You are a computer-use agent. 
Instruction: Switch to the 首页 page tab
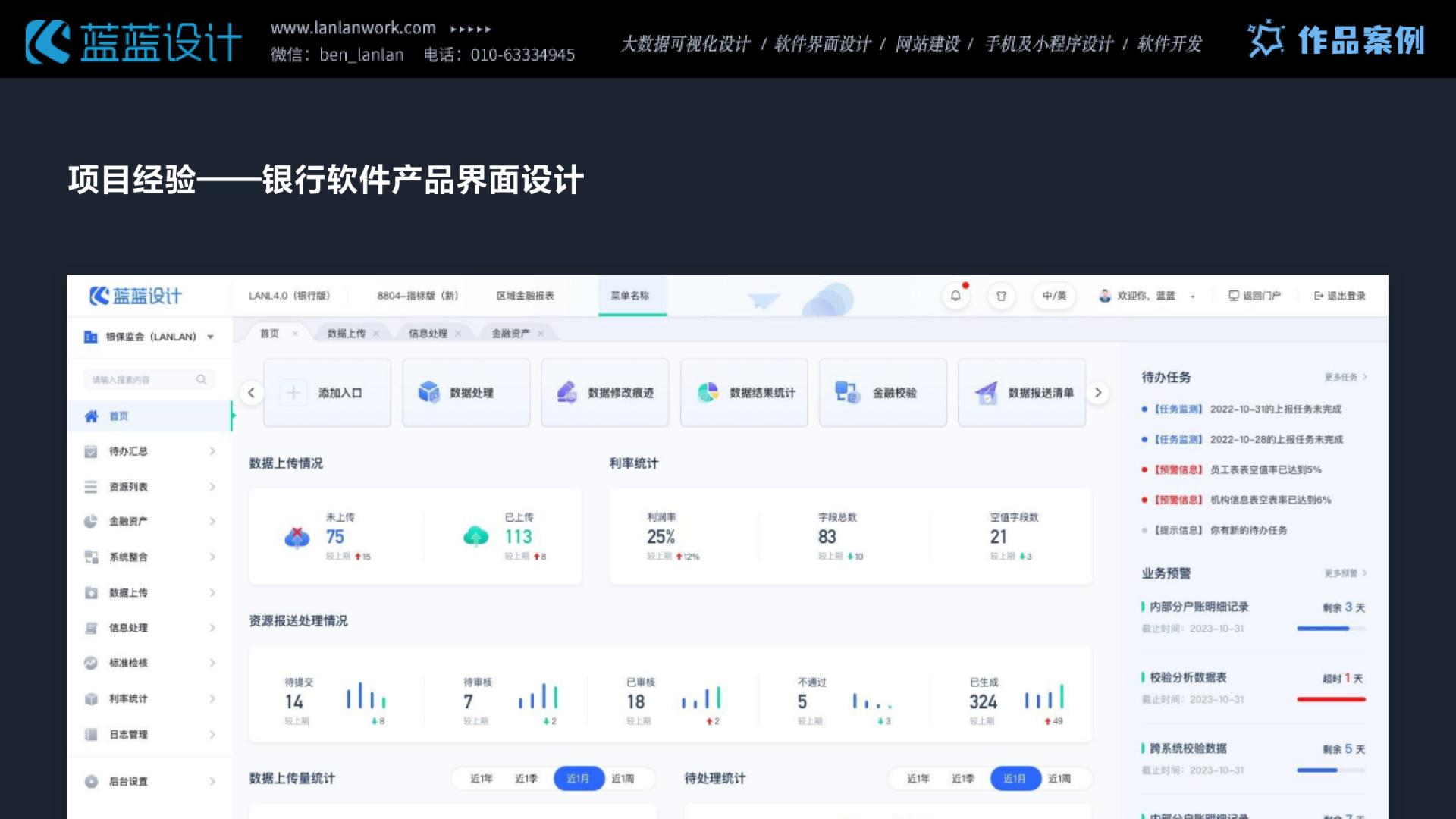pyautogui.click(x=270, y=334)
